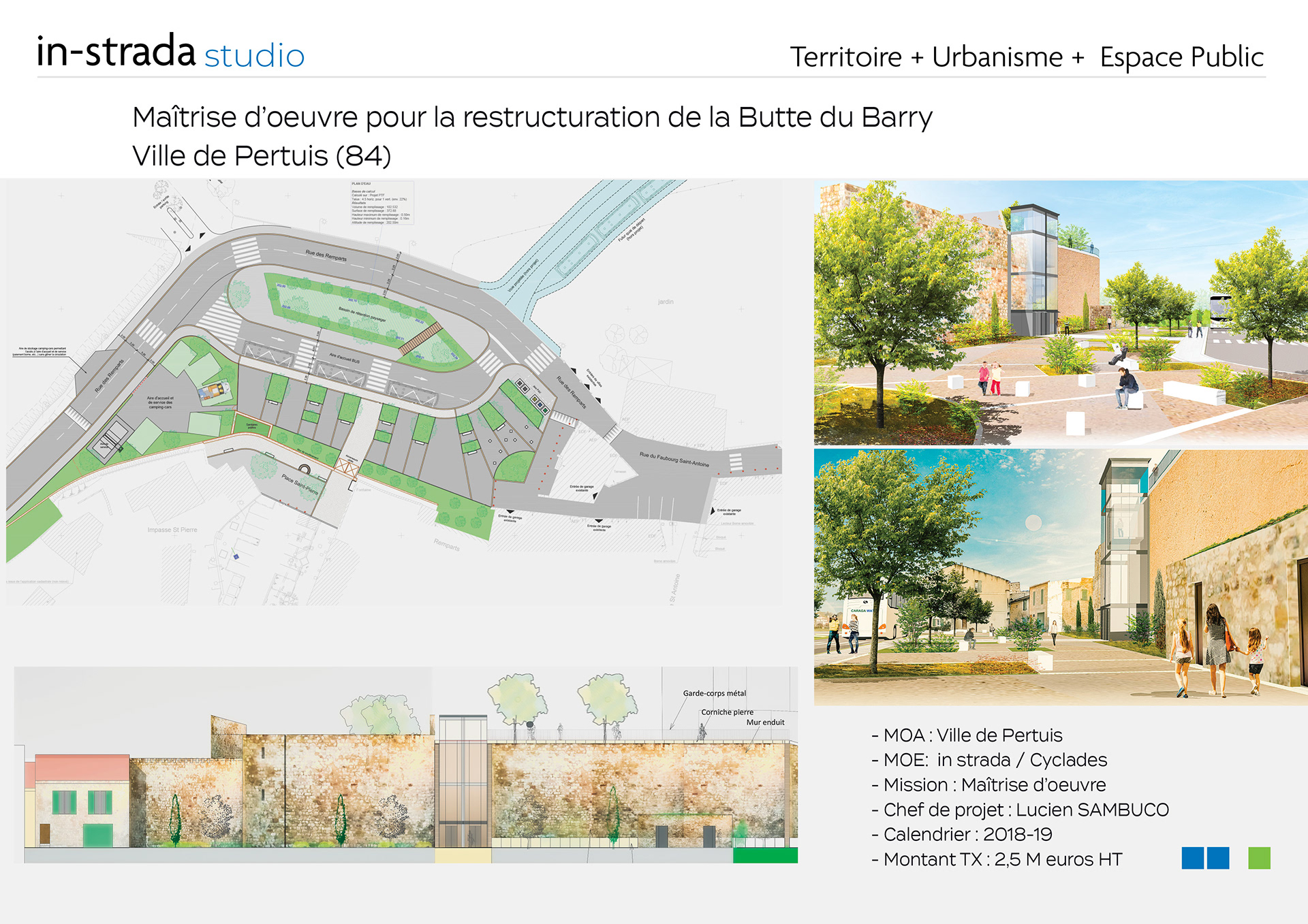Click the Mur enduit annotation label

click(765, 722)
